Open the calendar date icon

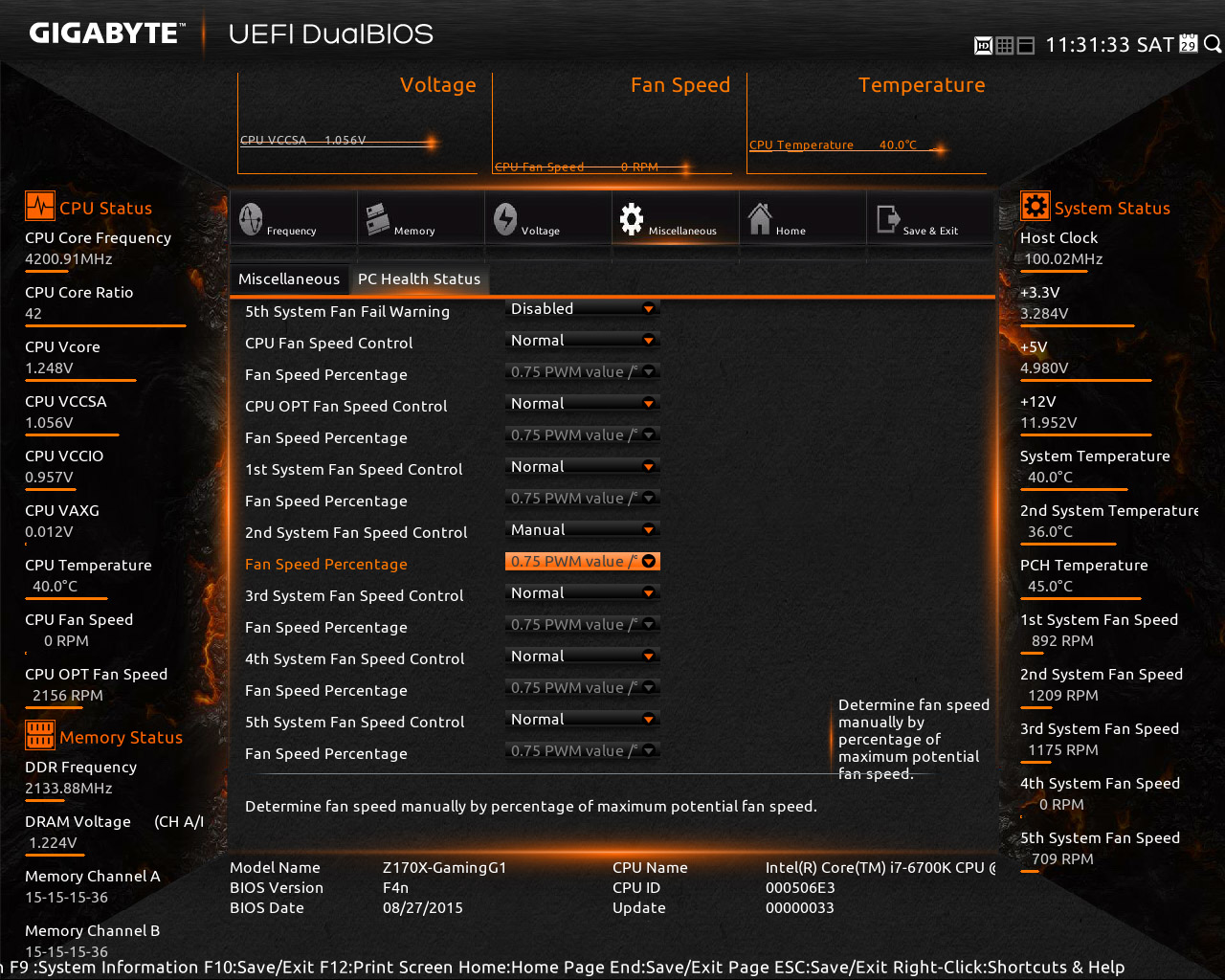(1188, 44)
